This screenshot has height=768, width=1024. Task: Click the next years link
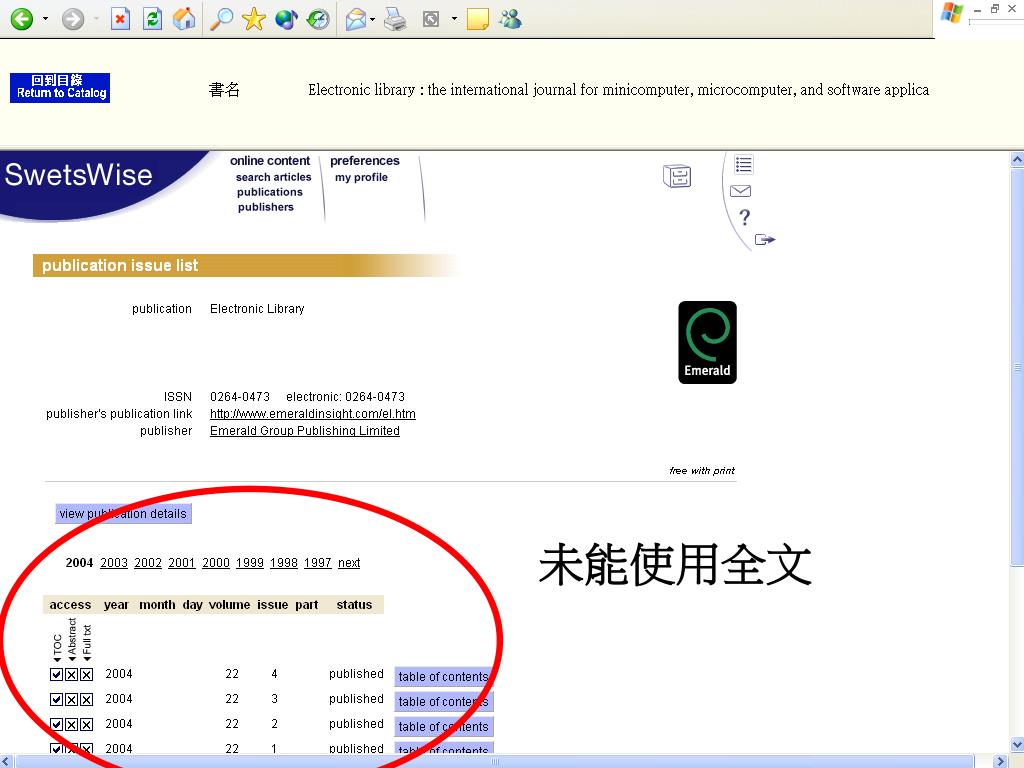pos(349,562)
